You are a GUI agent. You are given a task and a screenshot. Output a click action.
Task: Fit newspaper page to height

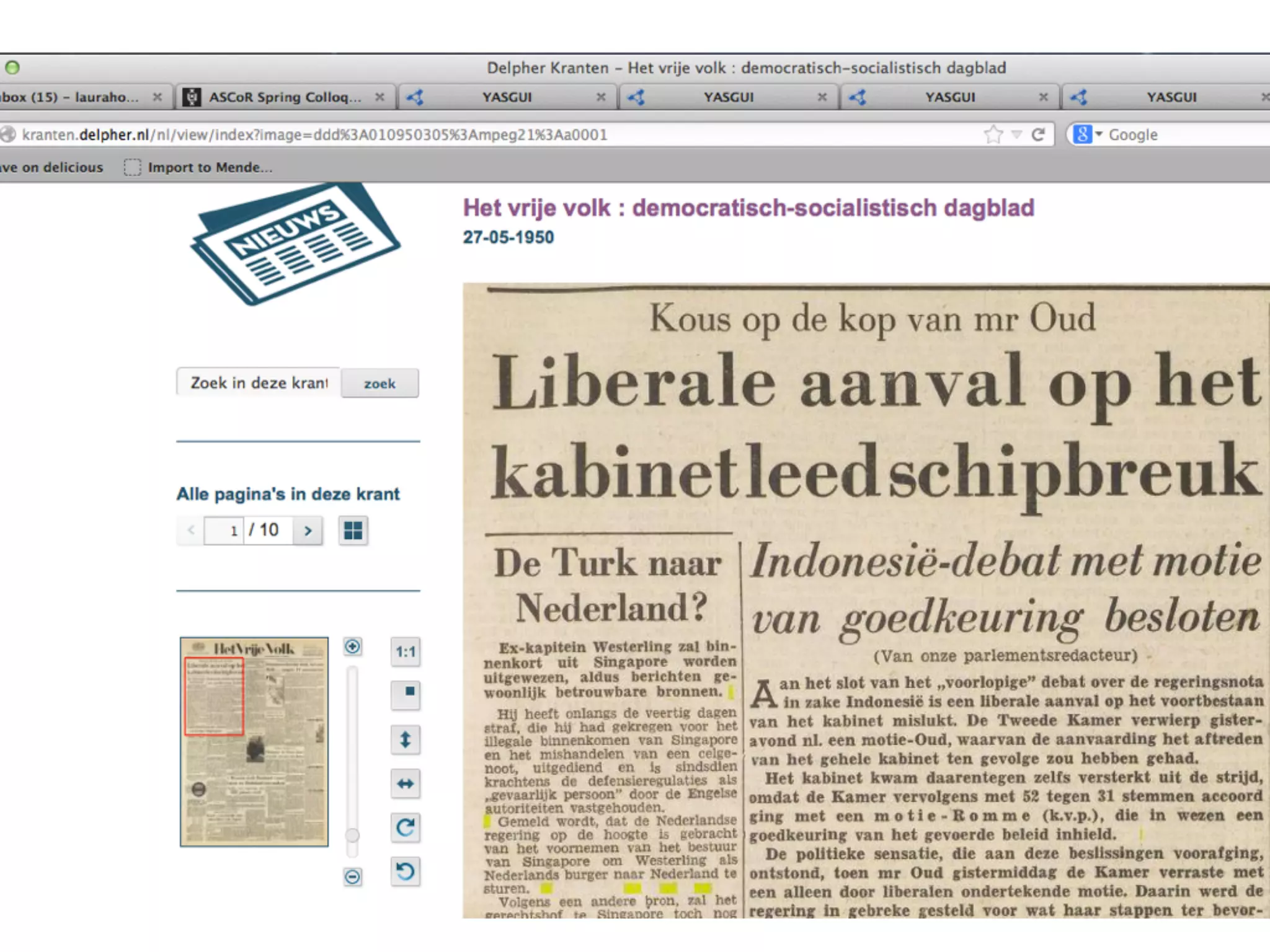pyautogui.click(x=405, y=739)
